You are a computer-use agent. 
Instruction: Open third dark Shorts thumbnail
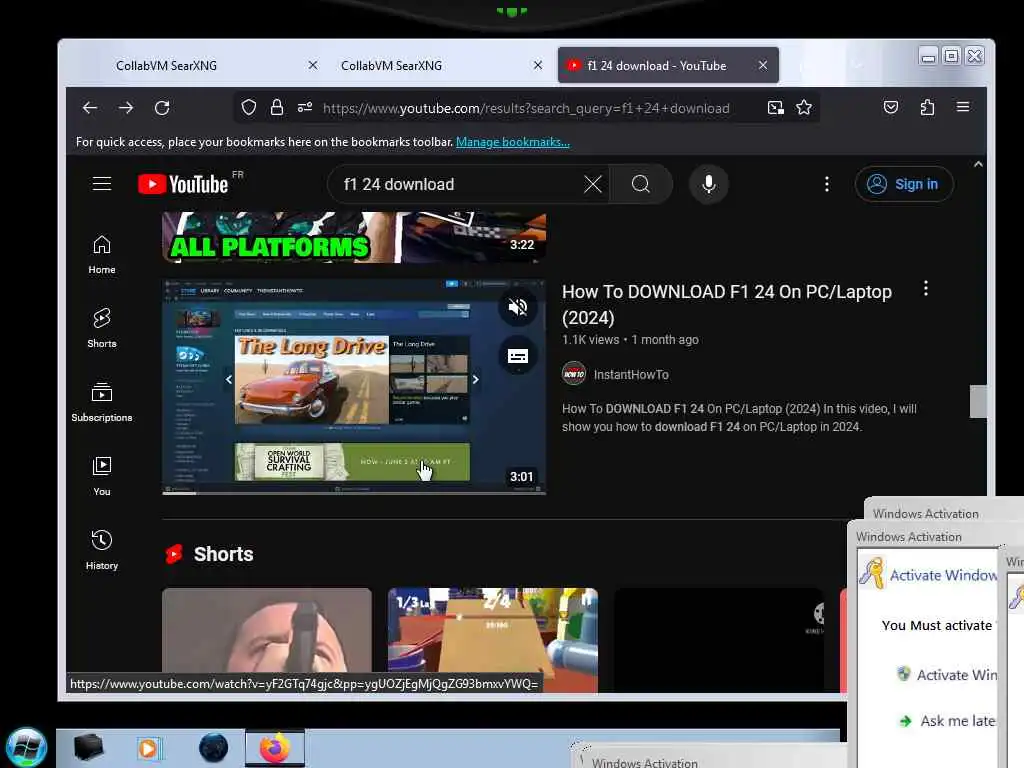(x=719, y=639)
